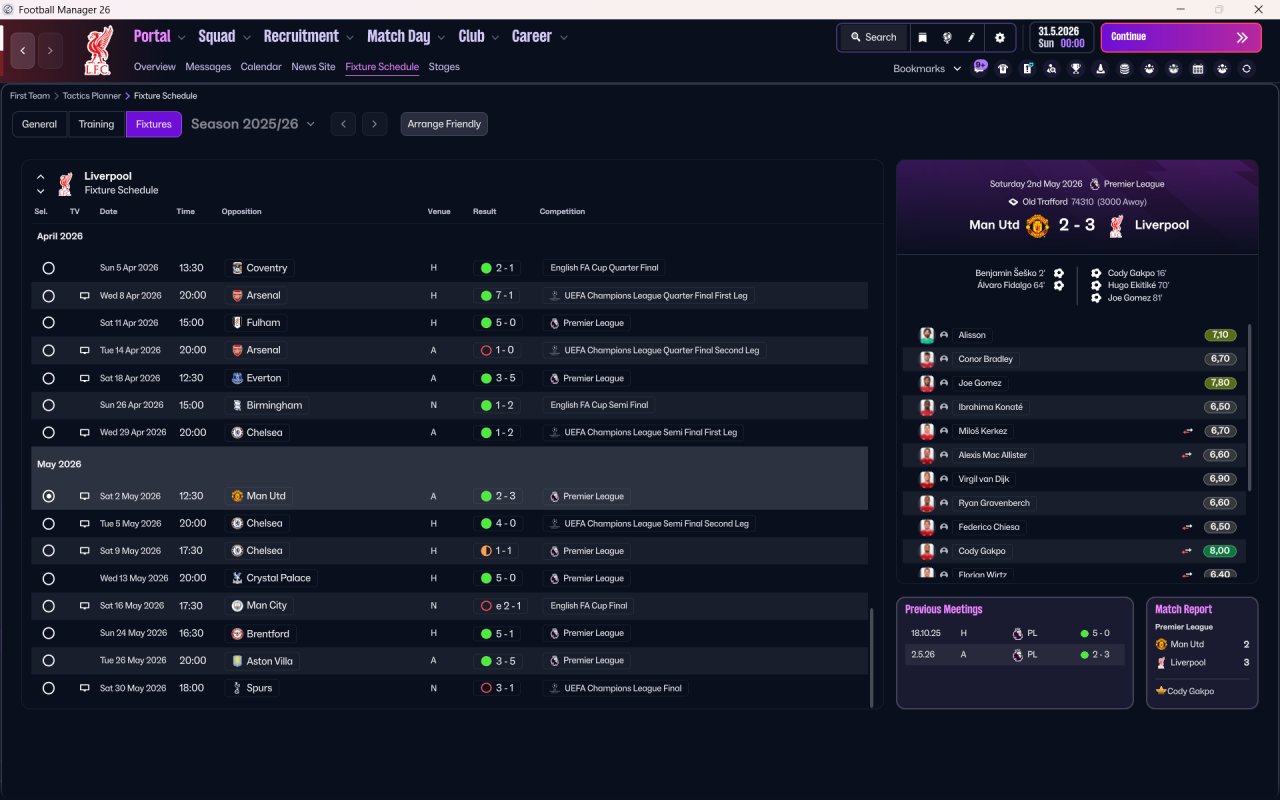
Task: Click the fixture list vertical scrollbar
Action: (872, 657)
